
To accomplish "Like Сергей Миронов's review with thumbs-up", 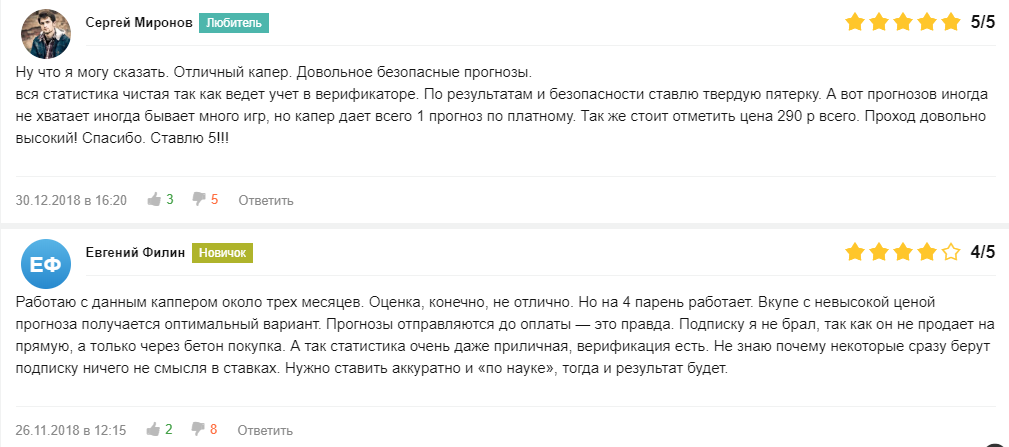I will (x=154, y=200).
